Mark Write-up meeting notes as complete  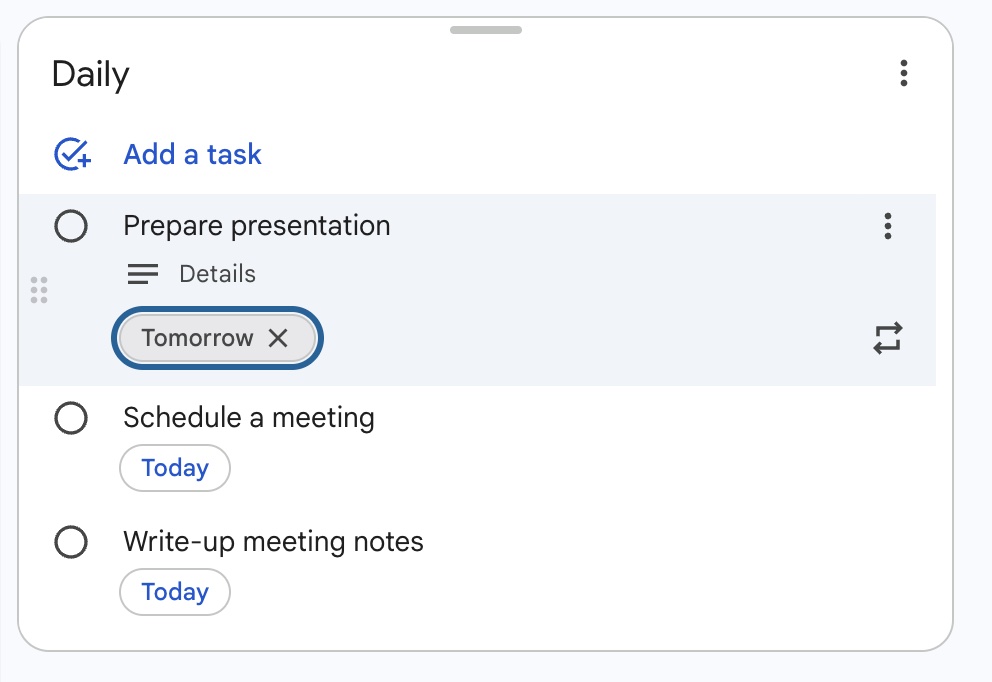pos(71,542)
